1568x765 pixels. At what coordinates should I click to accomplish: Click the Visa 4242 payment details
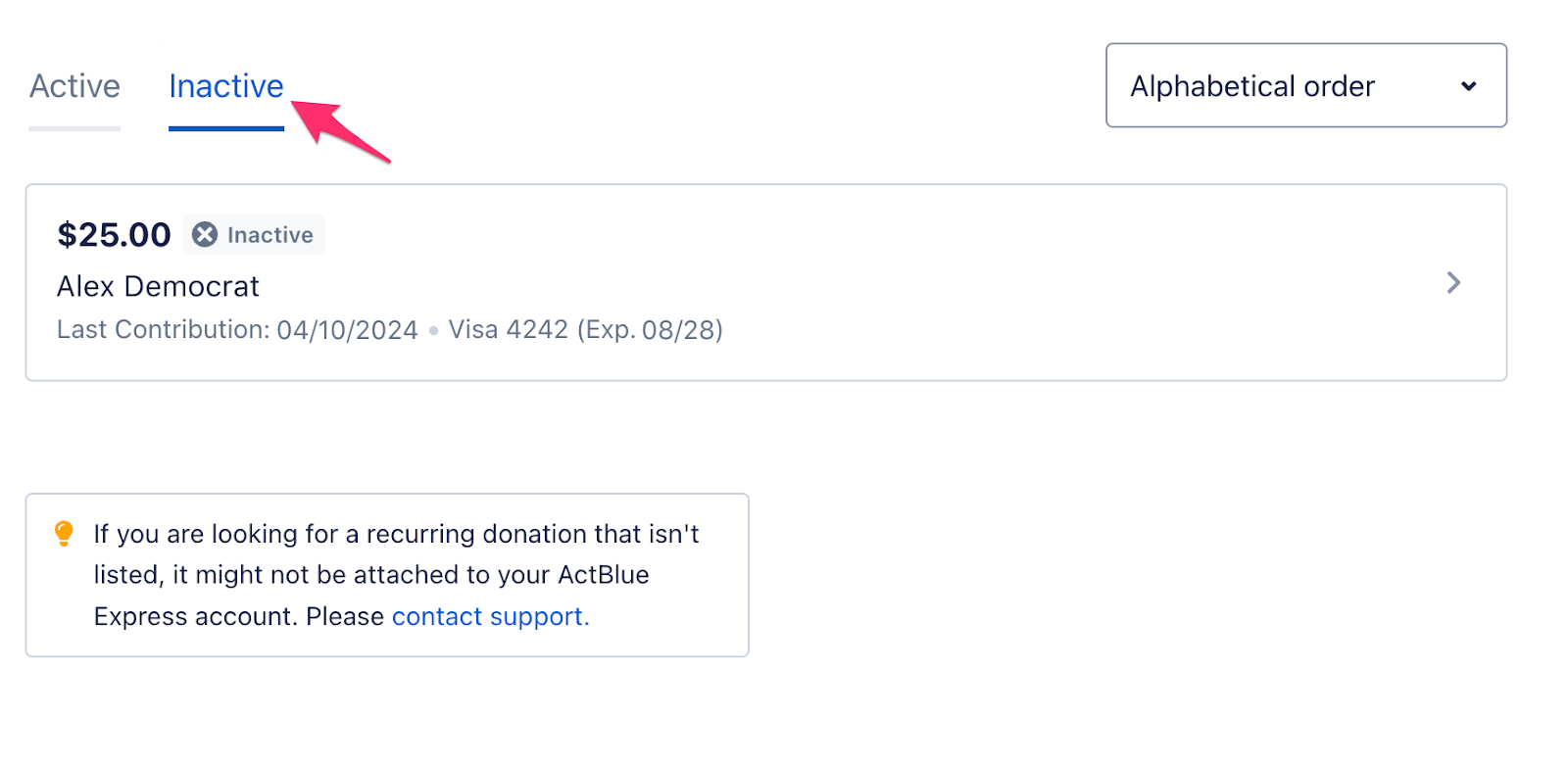click(x=585, y=330)
